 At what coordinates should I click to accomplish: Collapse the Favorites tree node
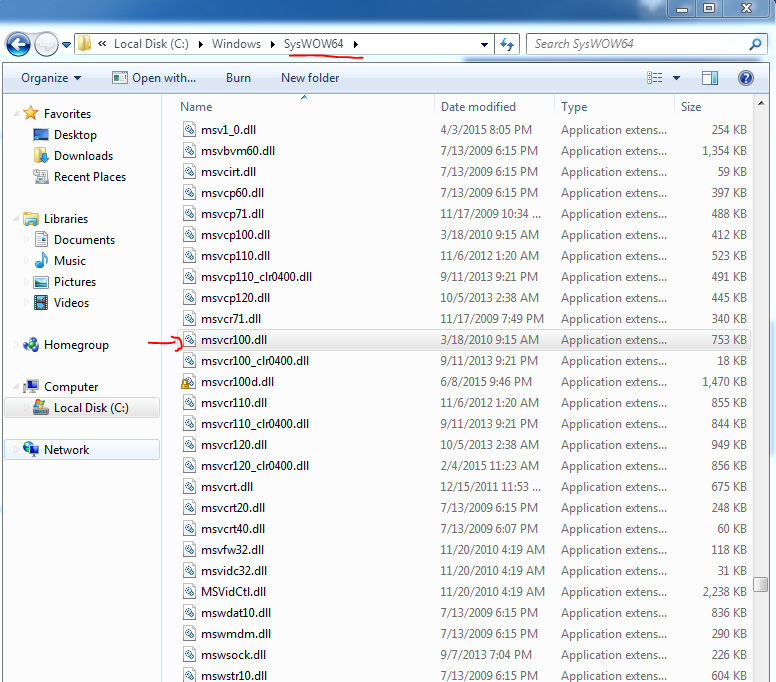pyautogui.click(x=16, y=113)
